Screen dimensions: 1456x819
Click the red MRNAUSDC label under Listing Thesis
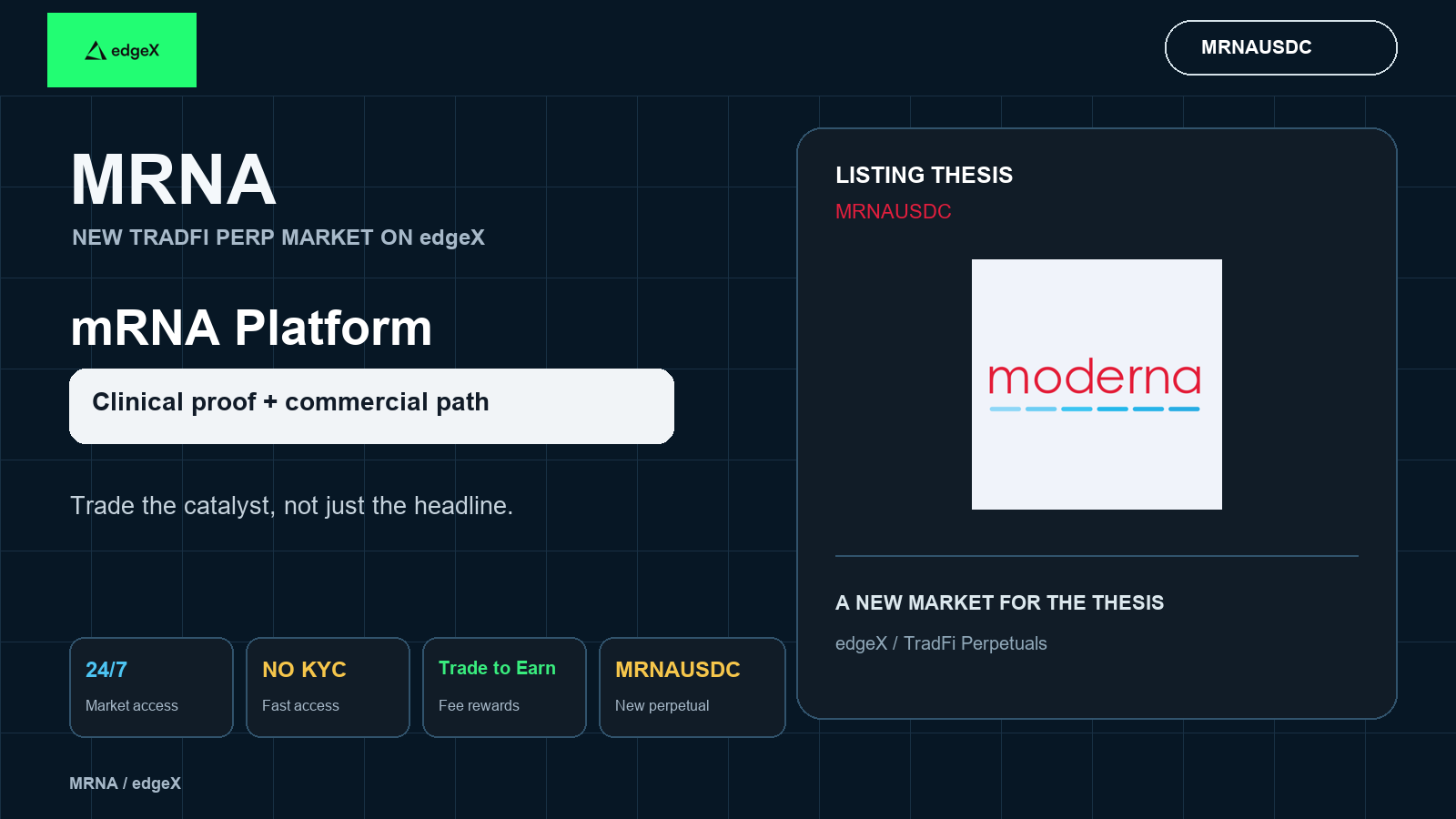tap(893, 211)
